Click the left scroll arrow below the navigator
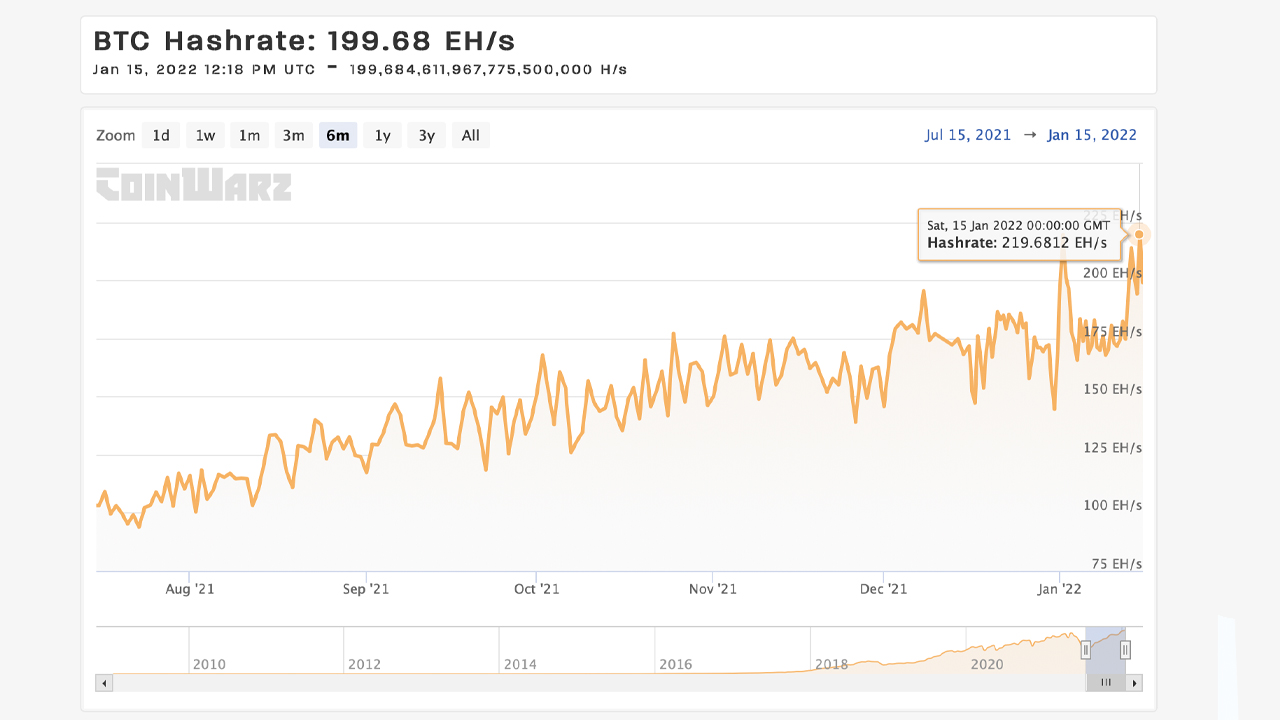The height and width of the screenshot is (720, 1280). (x=103, y=682)
